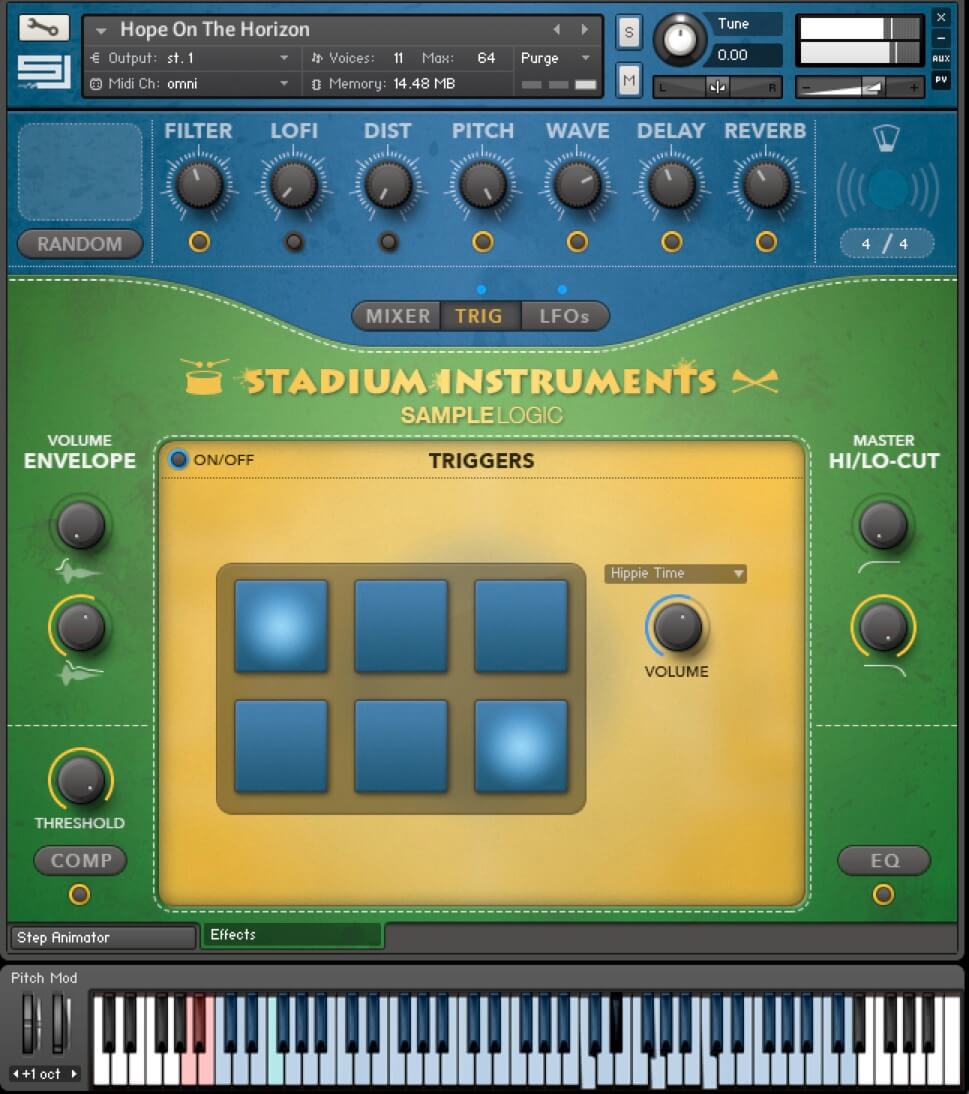Image resolution: width=969 pixels, height=1094 pixels.
Task: Open the Hippie Time trigger dropdown
Action: tap(675, 574)
